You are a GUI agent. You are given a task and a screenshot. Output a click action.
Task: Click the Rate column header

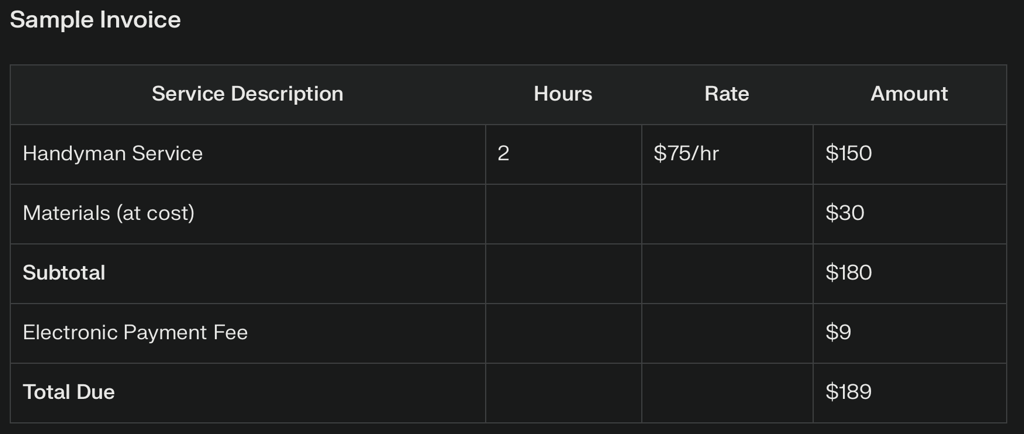point(726,94)
